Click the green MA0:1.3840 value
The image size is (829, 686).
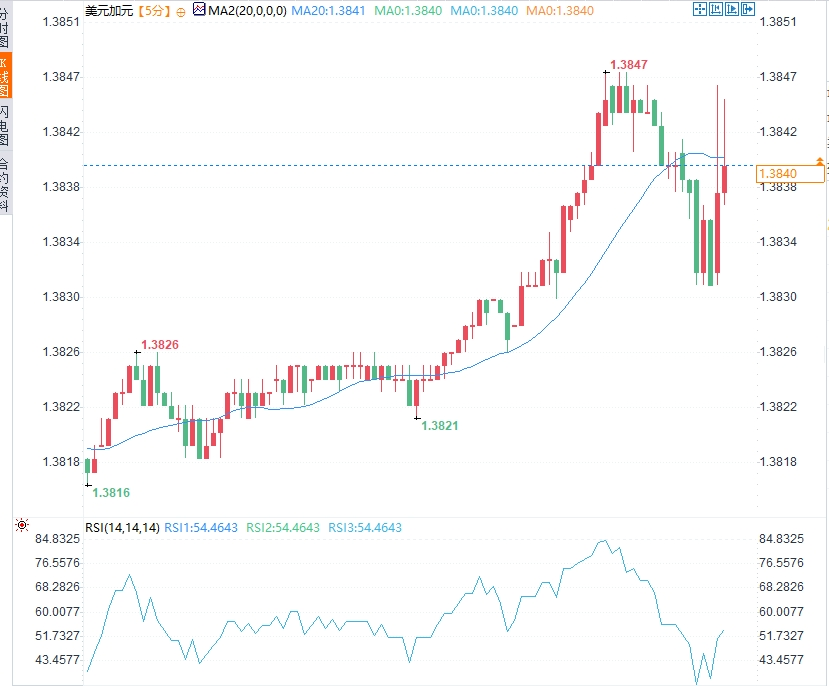click(x=408, y=11)
